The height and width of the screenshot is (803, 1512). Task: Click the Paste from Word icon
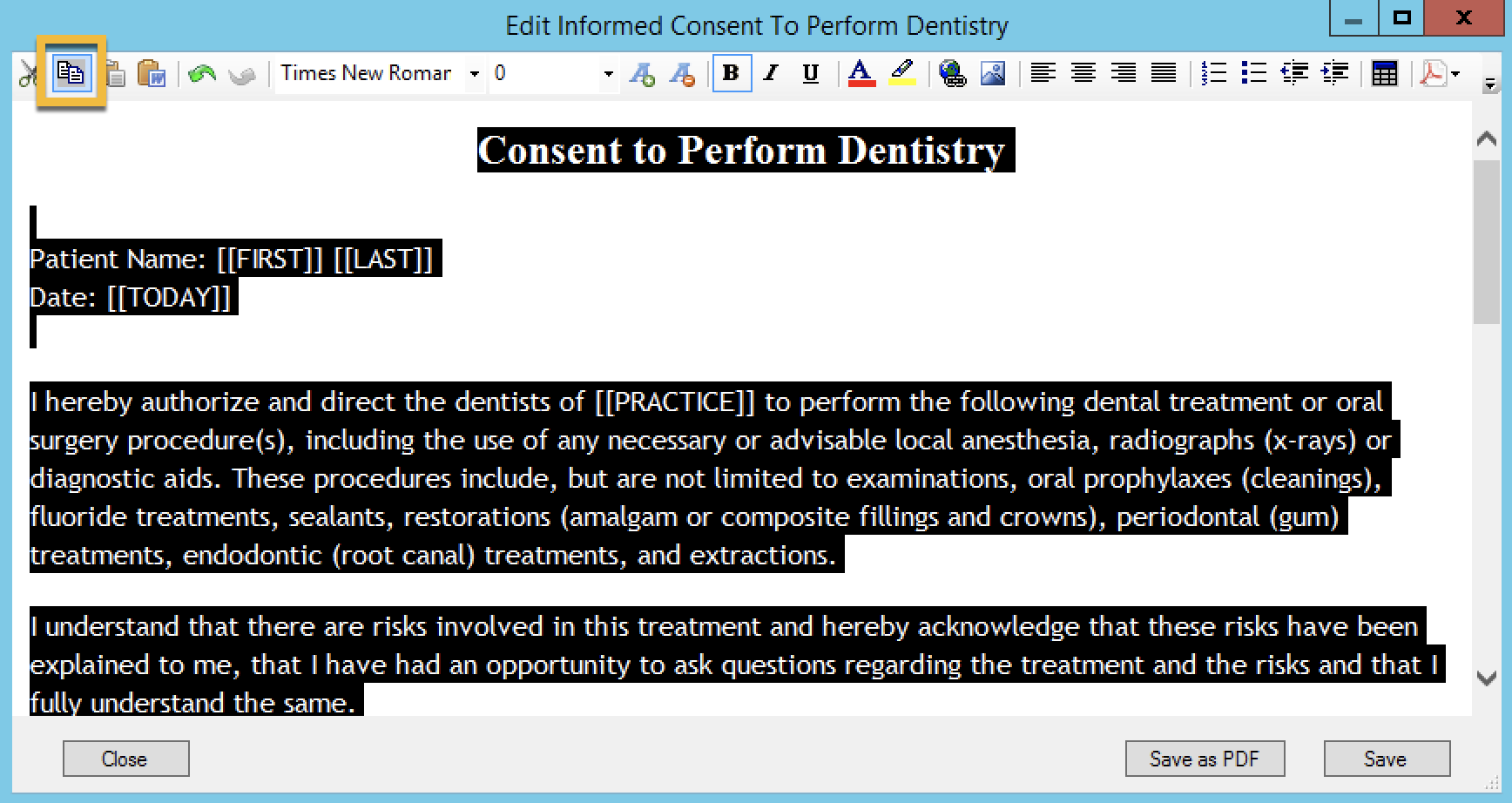(x=152, y=74)
